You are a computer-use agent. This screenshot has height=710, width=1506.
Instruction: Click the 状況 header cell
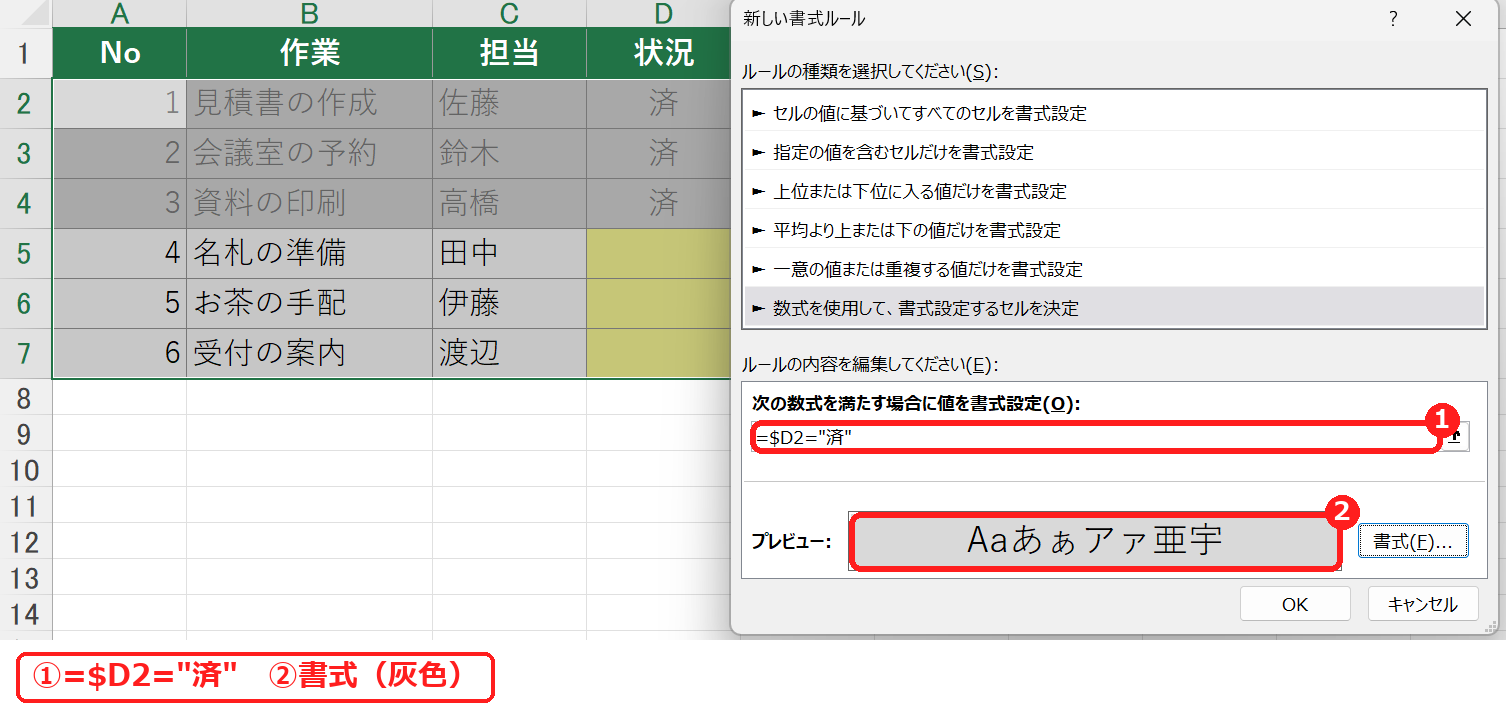pyautogui.click(x=660, y=53)
